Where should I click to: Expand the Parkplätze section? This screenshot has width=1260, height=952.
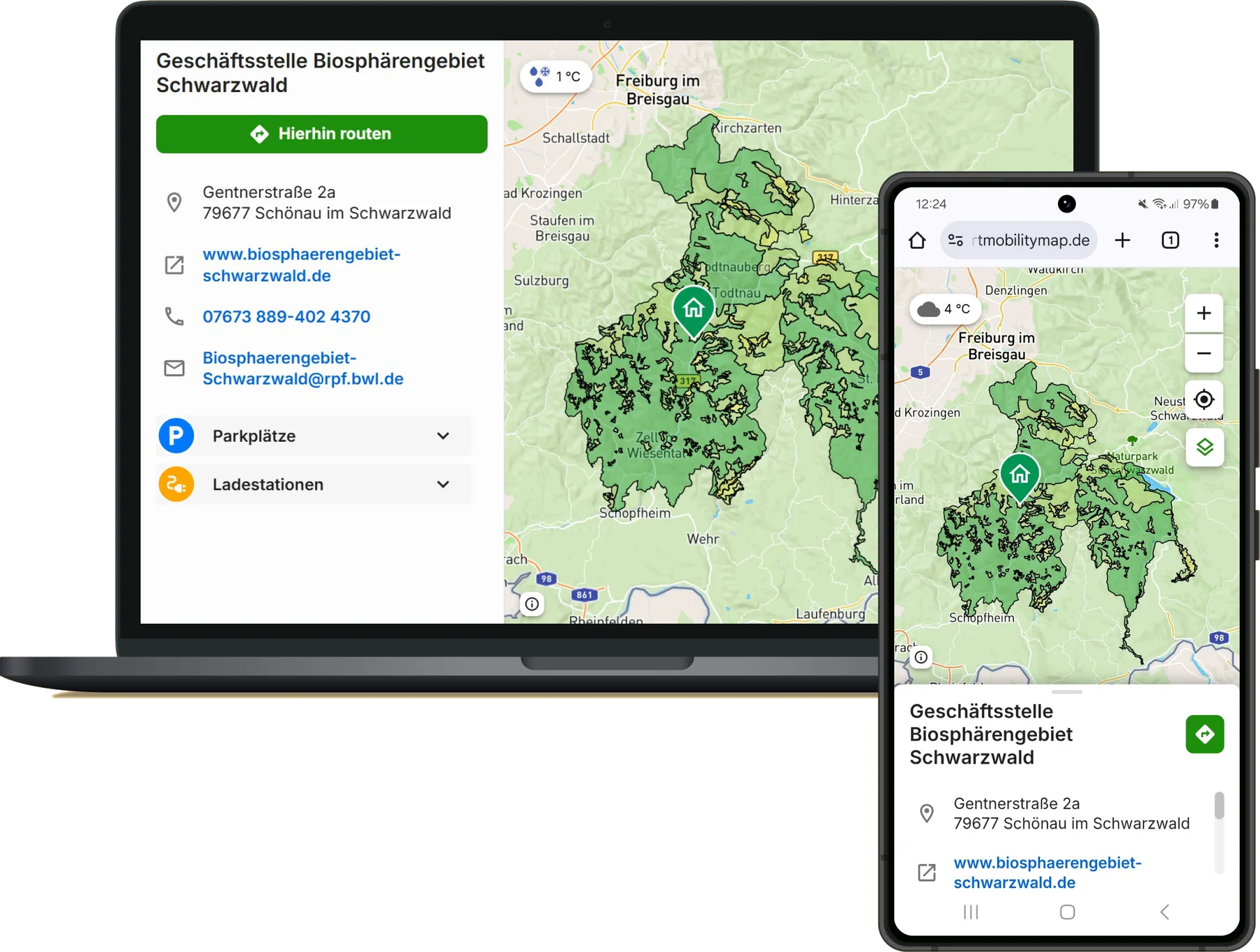[x=314, y=436]
